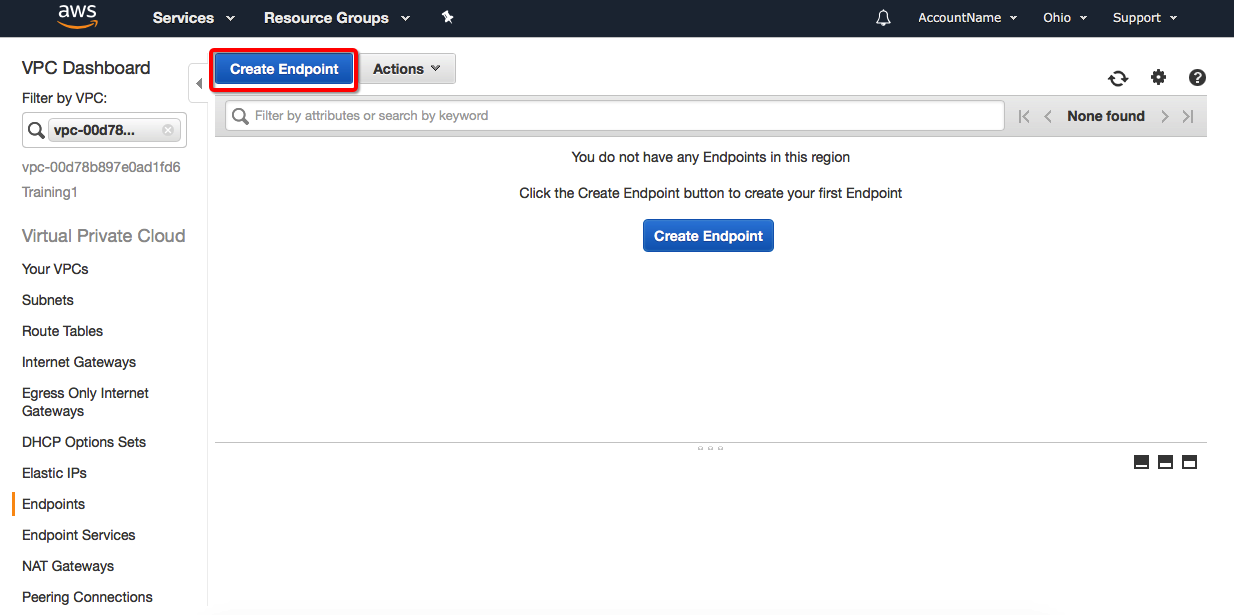This screenshot has height=615, width=1234.
Task: Open table settings gear icon
Action: click(x=1158, y=77)
